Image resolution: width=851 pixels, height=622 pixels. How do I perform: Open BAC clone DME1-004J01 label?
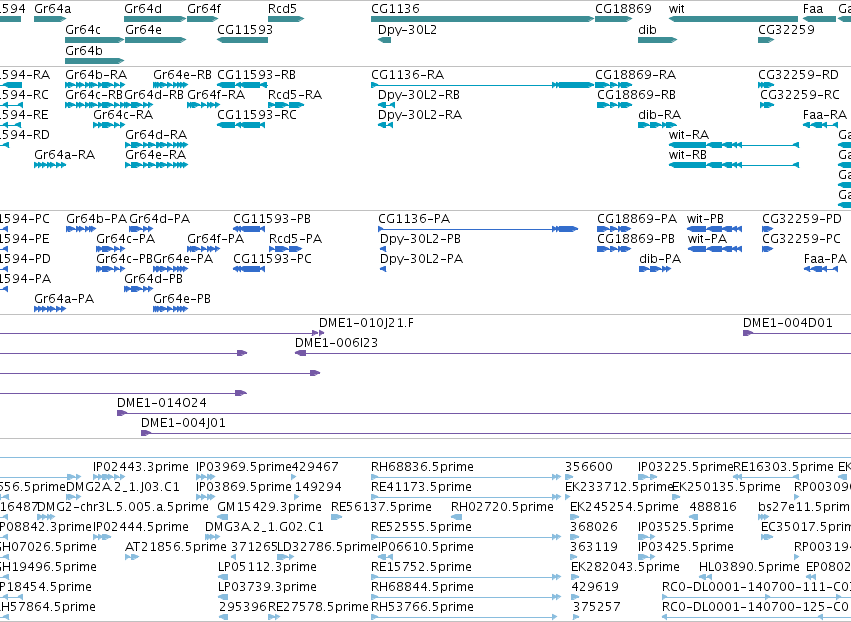[183, 423]
